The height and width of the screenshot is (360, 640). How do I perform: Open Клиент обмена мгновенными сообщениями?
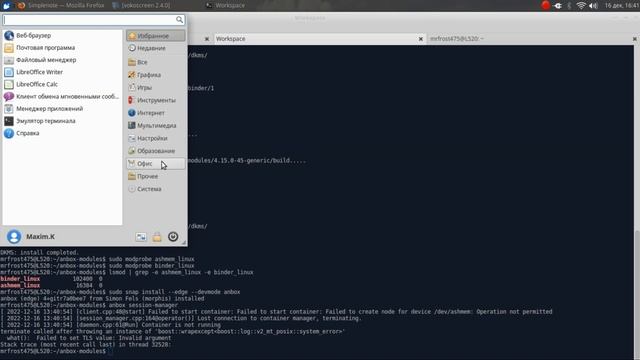(62, 97)
